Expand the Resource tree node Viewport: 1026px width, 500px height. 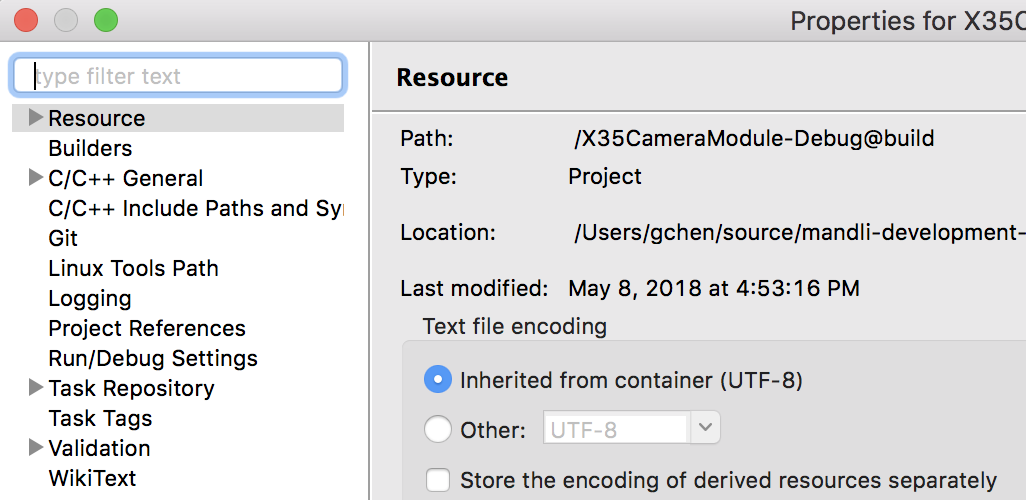pyautogui.click(x=36, y=118)
